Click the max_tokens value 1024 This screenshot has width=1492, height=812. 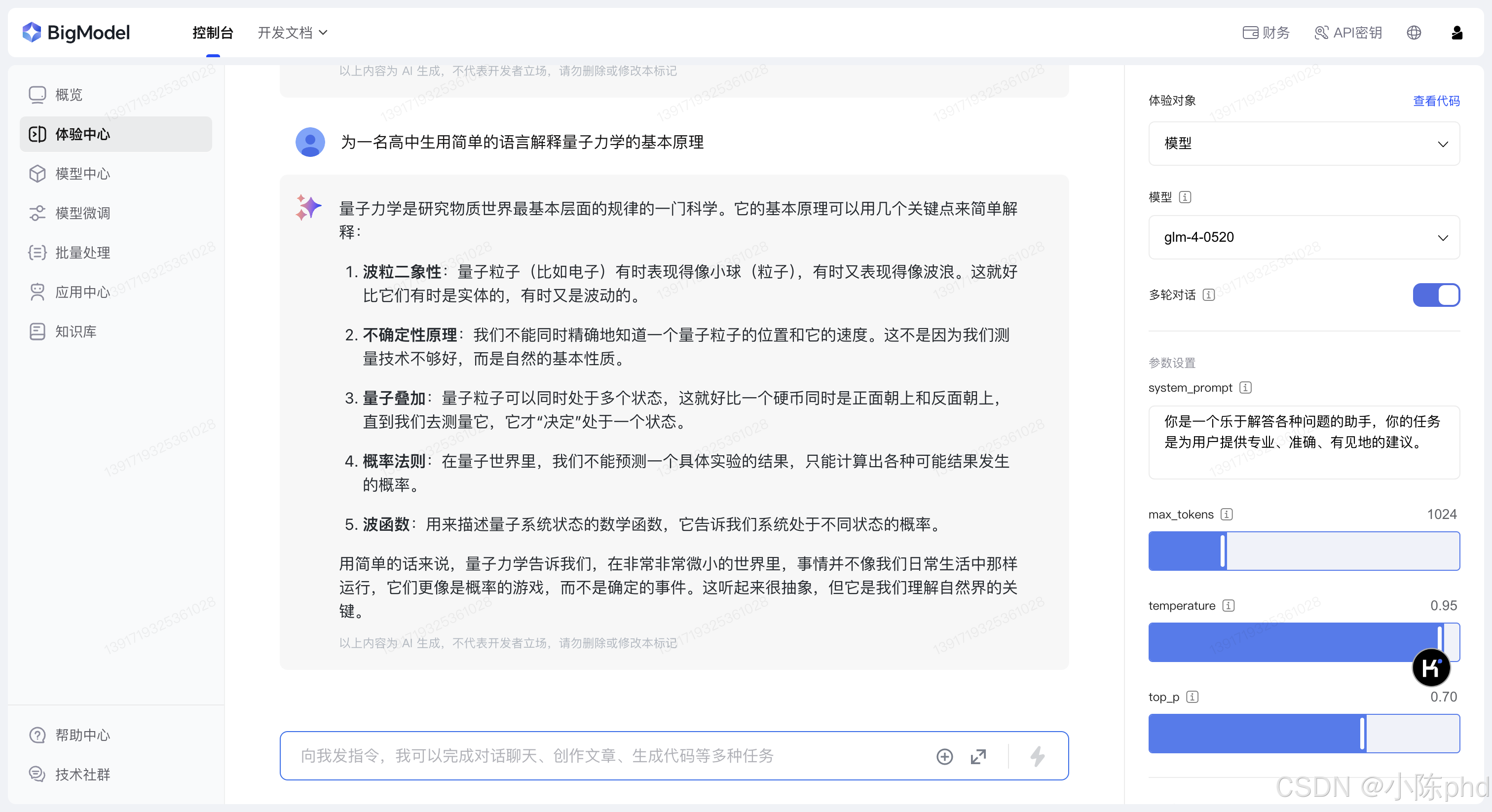click(x=1442, y=515)
